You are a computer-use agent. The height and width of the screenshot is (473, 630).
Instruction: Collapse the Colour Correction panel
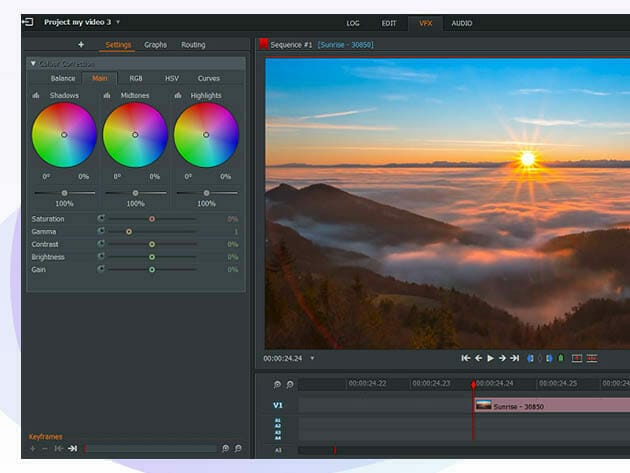33,63
